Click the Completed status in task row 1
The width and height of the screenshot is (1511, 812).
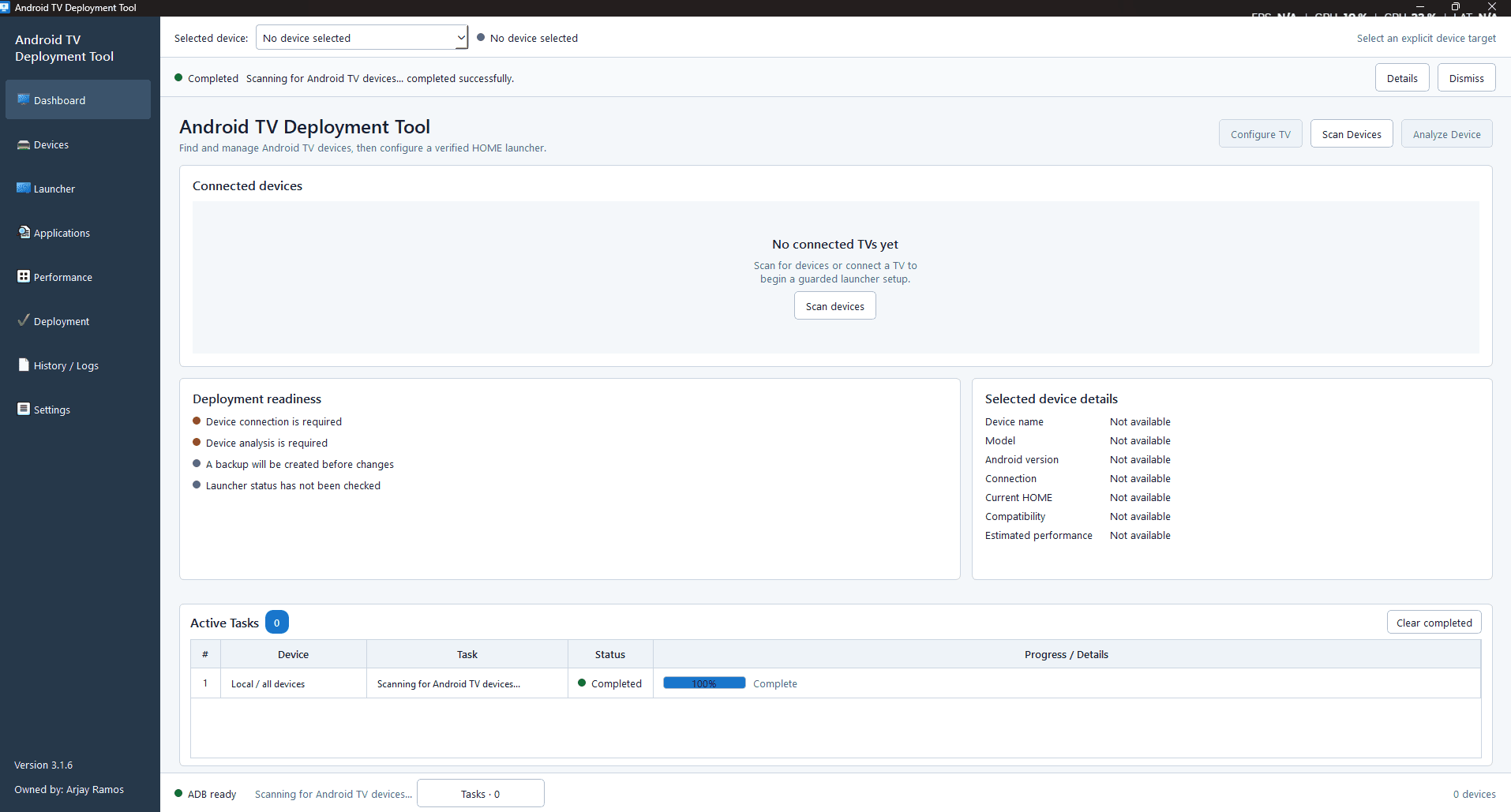click(609, 683)
